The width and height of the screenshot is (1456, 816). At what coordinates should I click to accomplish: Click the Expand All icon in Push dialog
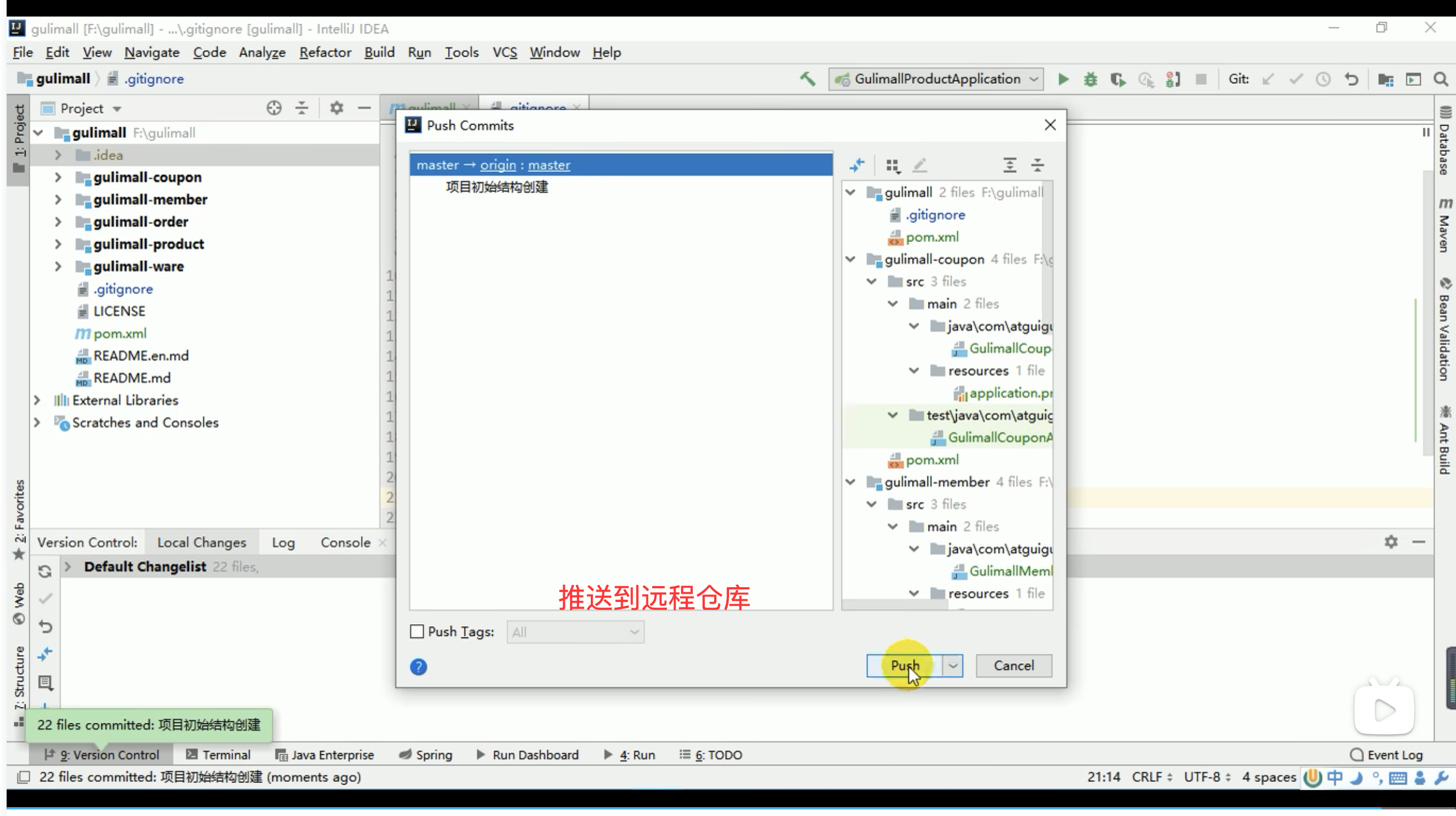pyautogui.click(x=1010, y=165)
